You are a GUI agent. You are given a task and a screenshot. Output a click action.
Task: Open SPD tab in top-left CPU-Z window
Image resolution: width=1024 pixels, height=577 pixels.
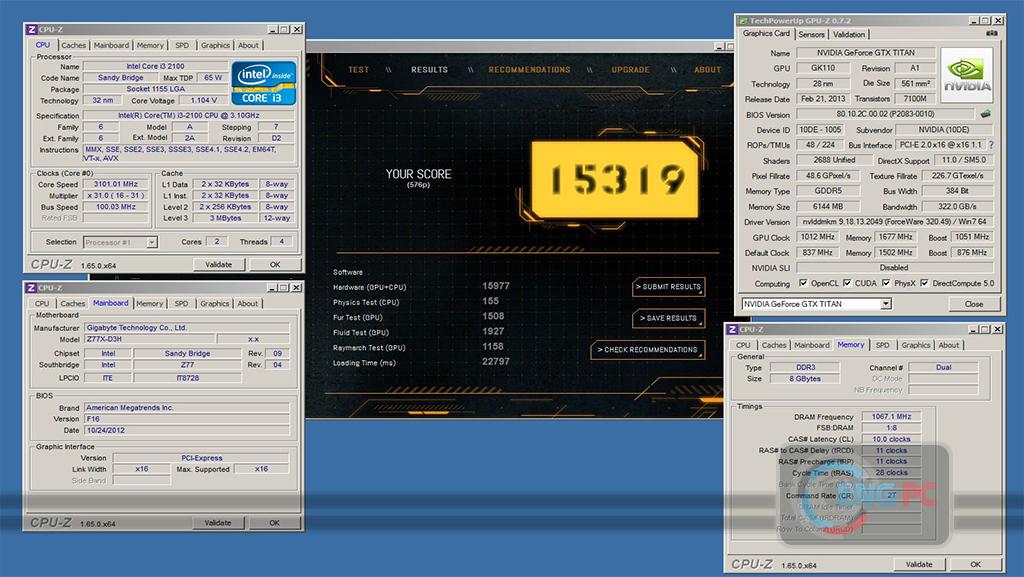[182, 46]
